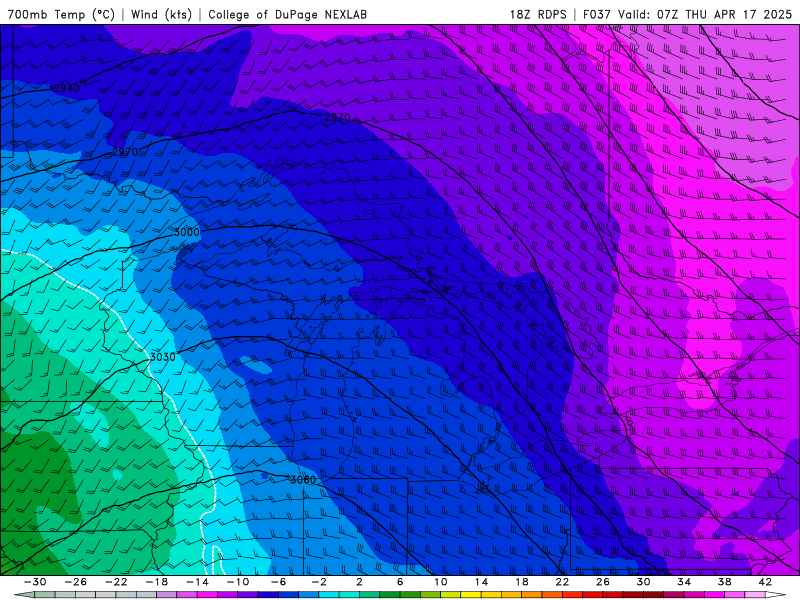Click the rightmost 2970 contour label

point(337,117)
